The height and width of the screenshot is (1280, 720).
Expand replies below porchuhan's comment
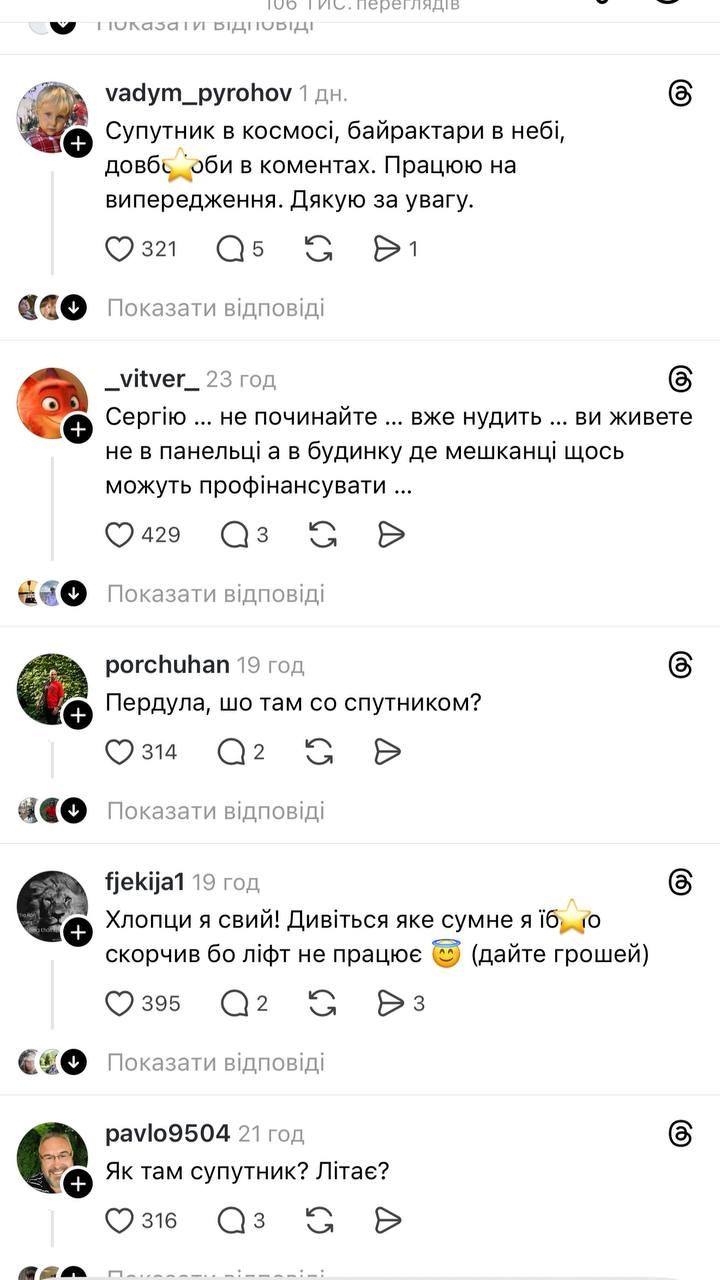click(215, 810)
